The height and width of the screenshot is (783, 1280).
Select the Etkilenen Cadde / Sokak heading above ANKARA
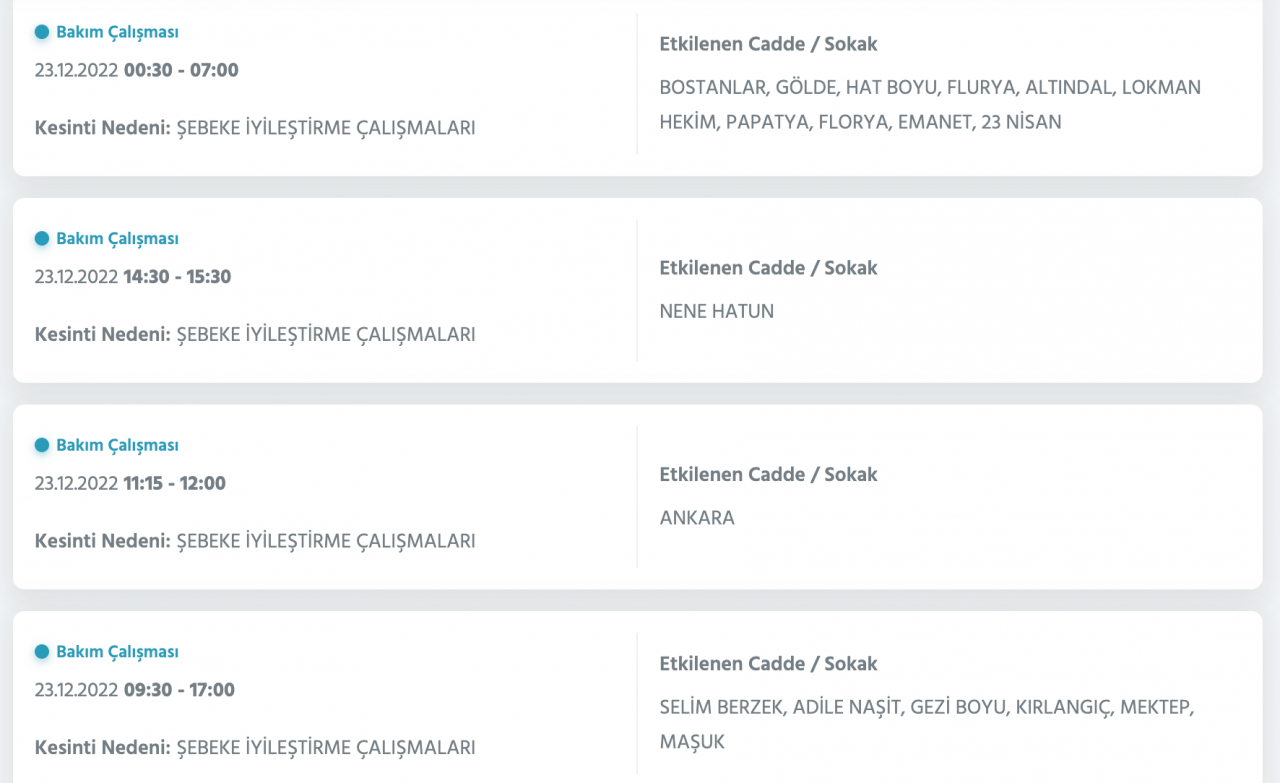point(768,474)
